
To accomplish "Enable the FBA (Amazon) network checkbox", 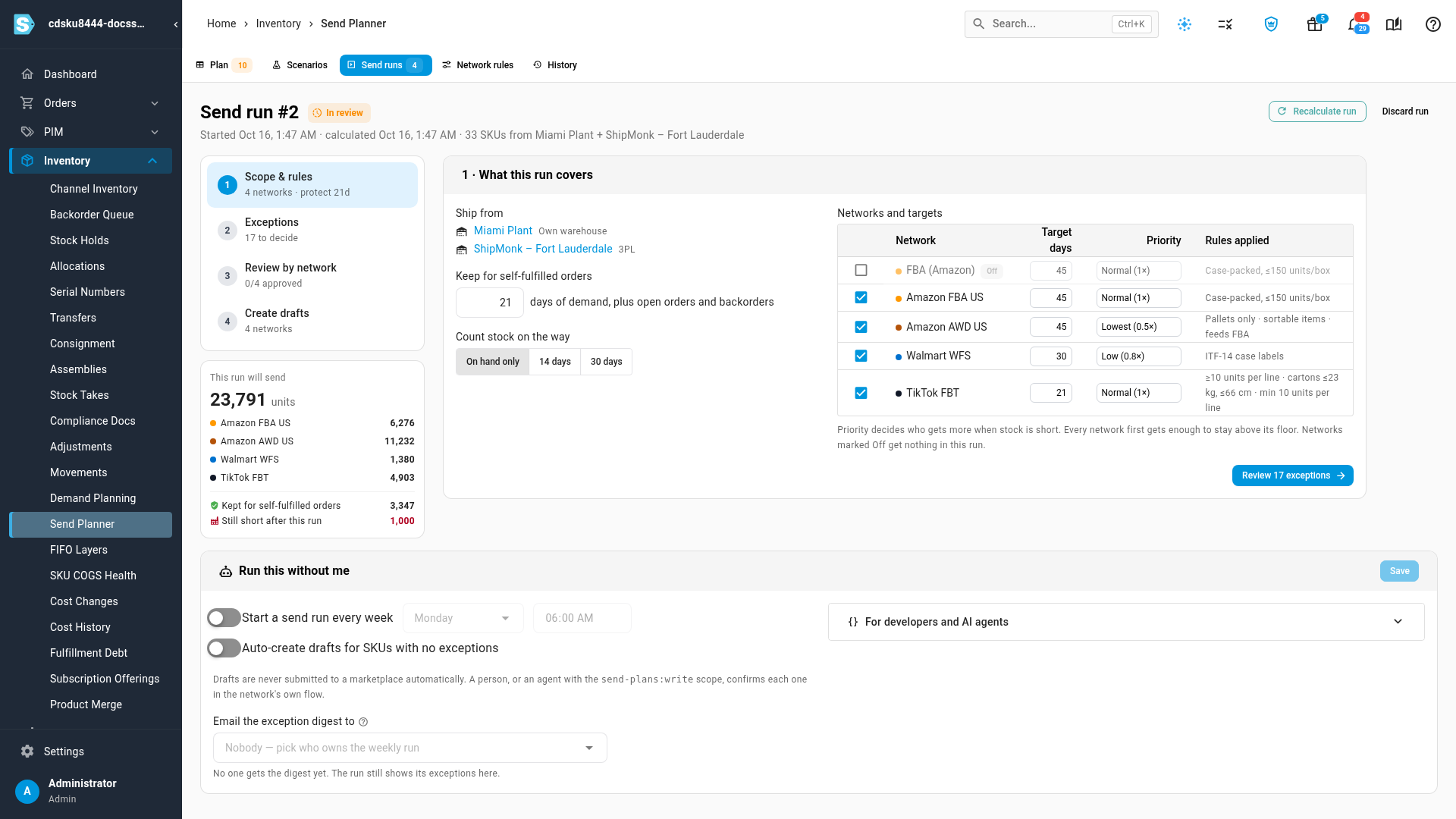I will [x=861, y=271].
